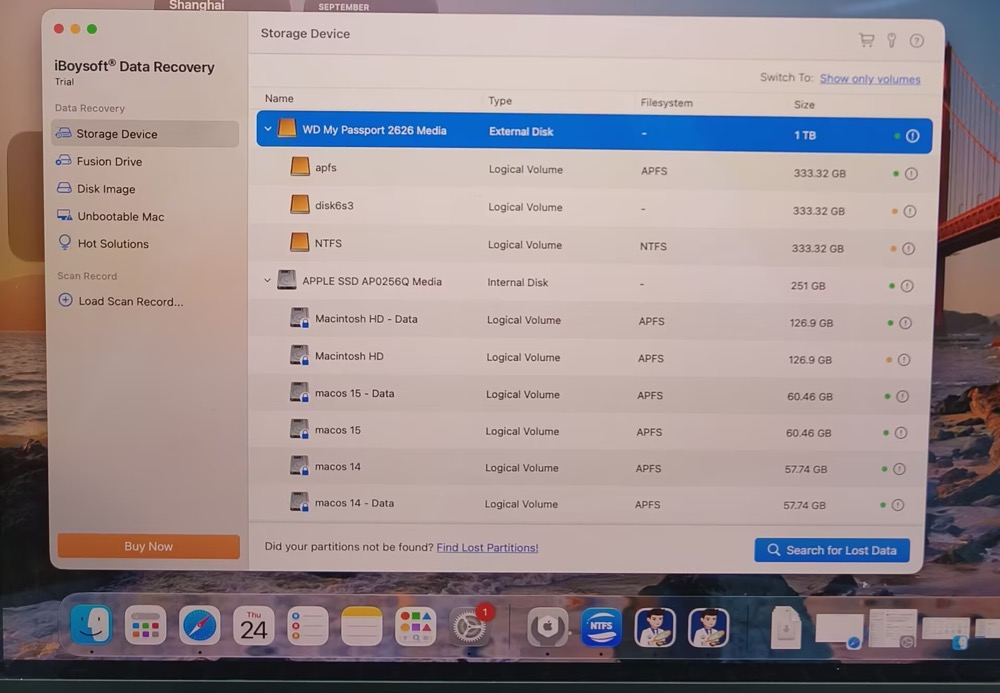
Task: Click the orange drive icon of apfs volume
Action: coord(300,166)
